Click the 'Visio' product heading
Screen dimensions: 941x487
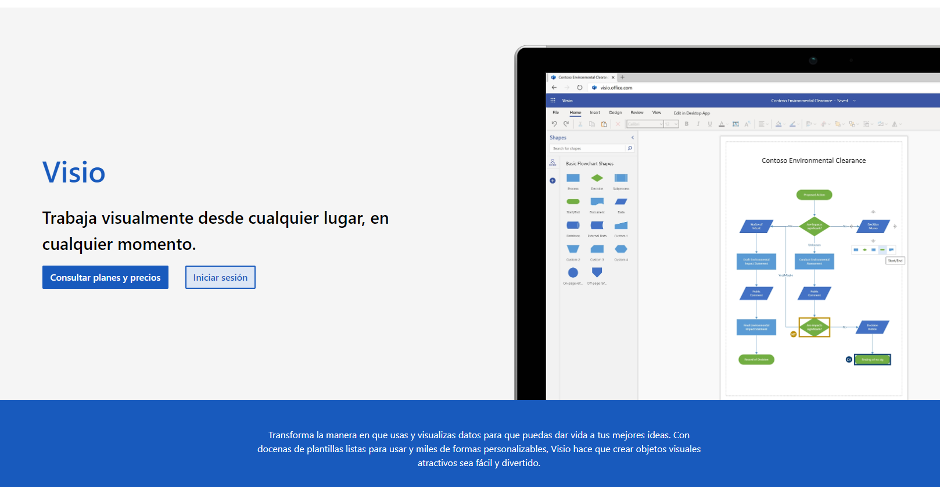[x=74, y=172]
